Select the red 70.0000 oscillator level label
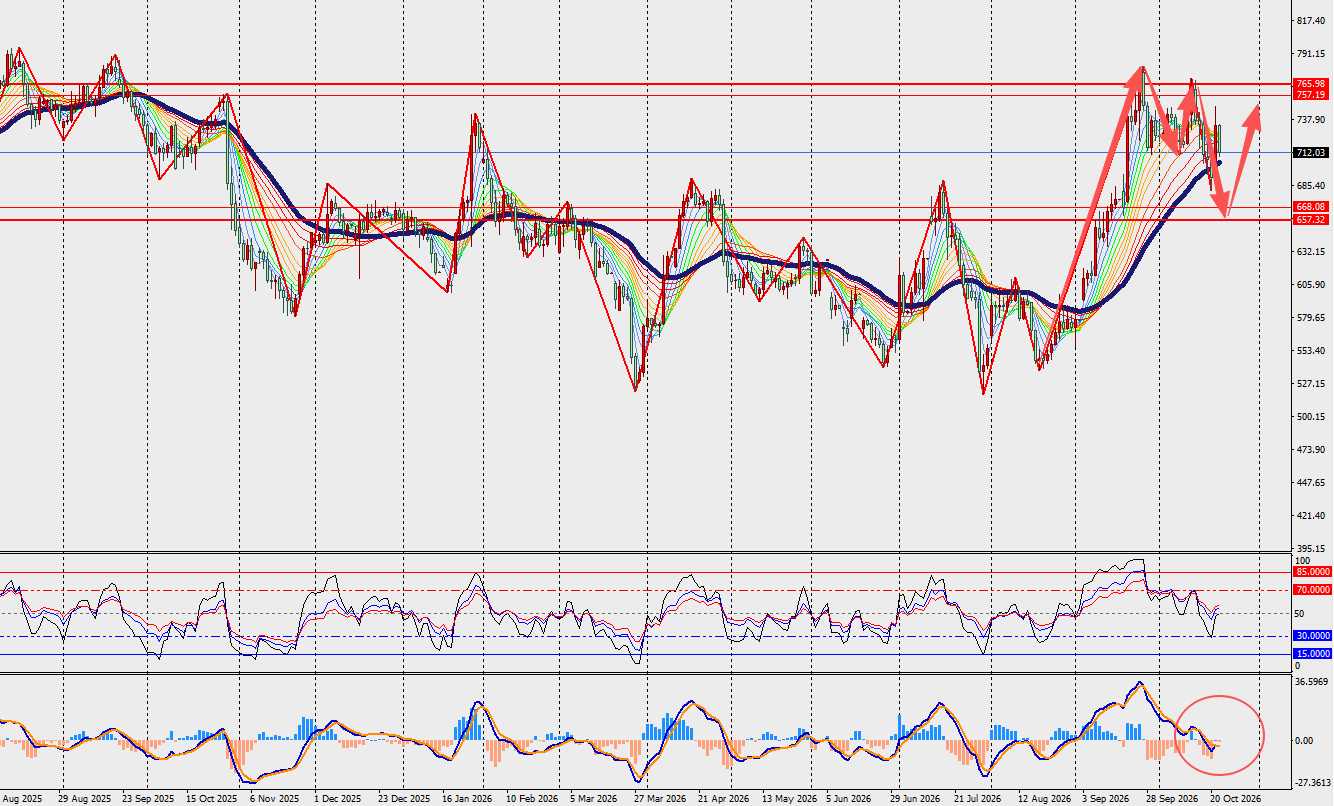1334x806 pixels. (1312, 590)
